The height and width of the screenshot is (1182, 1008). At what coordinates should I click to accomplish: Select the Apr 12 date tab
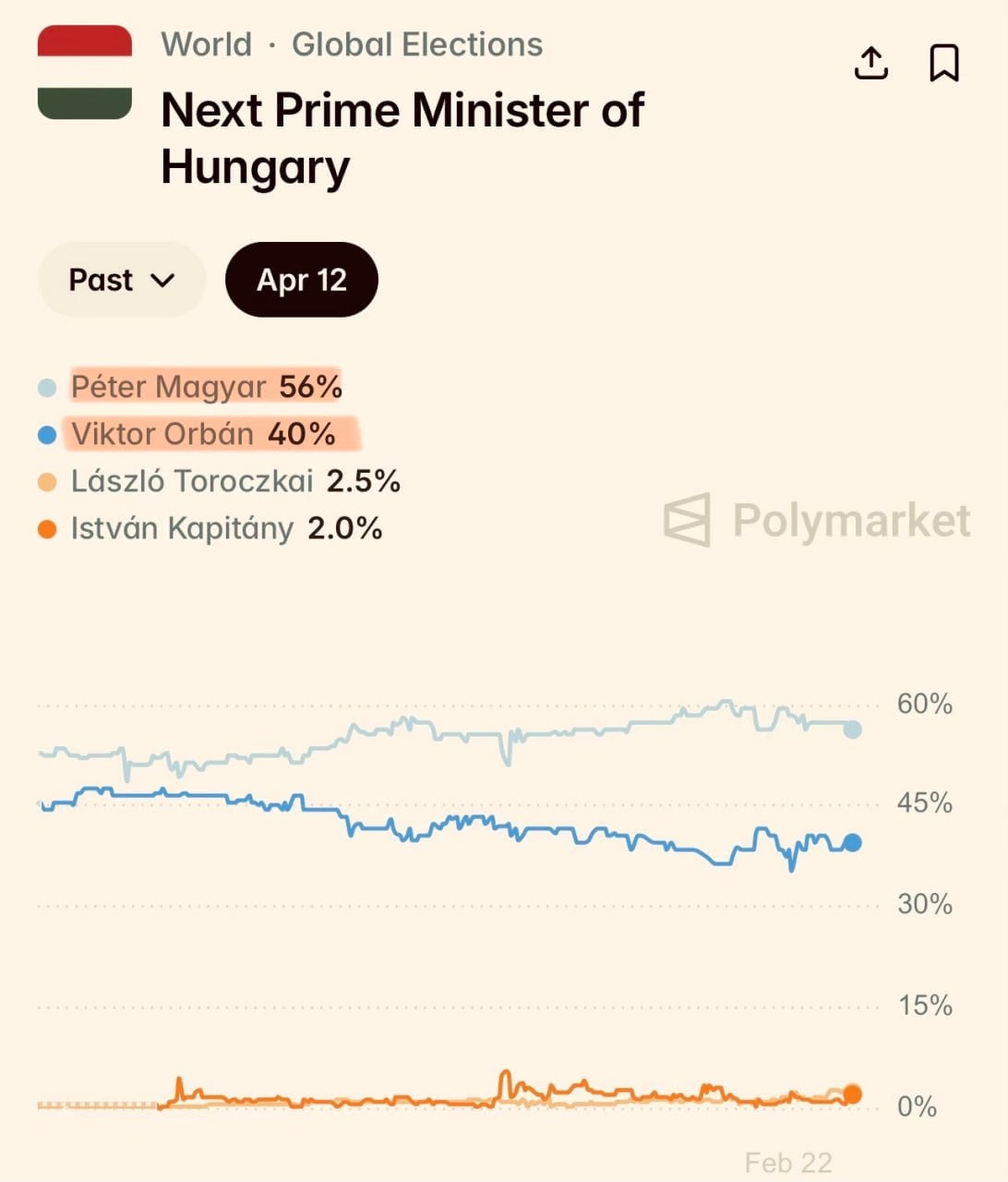[x=302, y=280]
